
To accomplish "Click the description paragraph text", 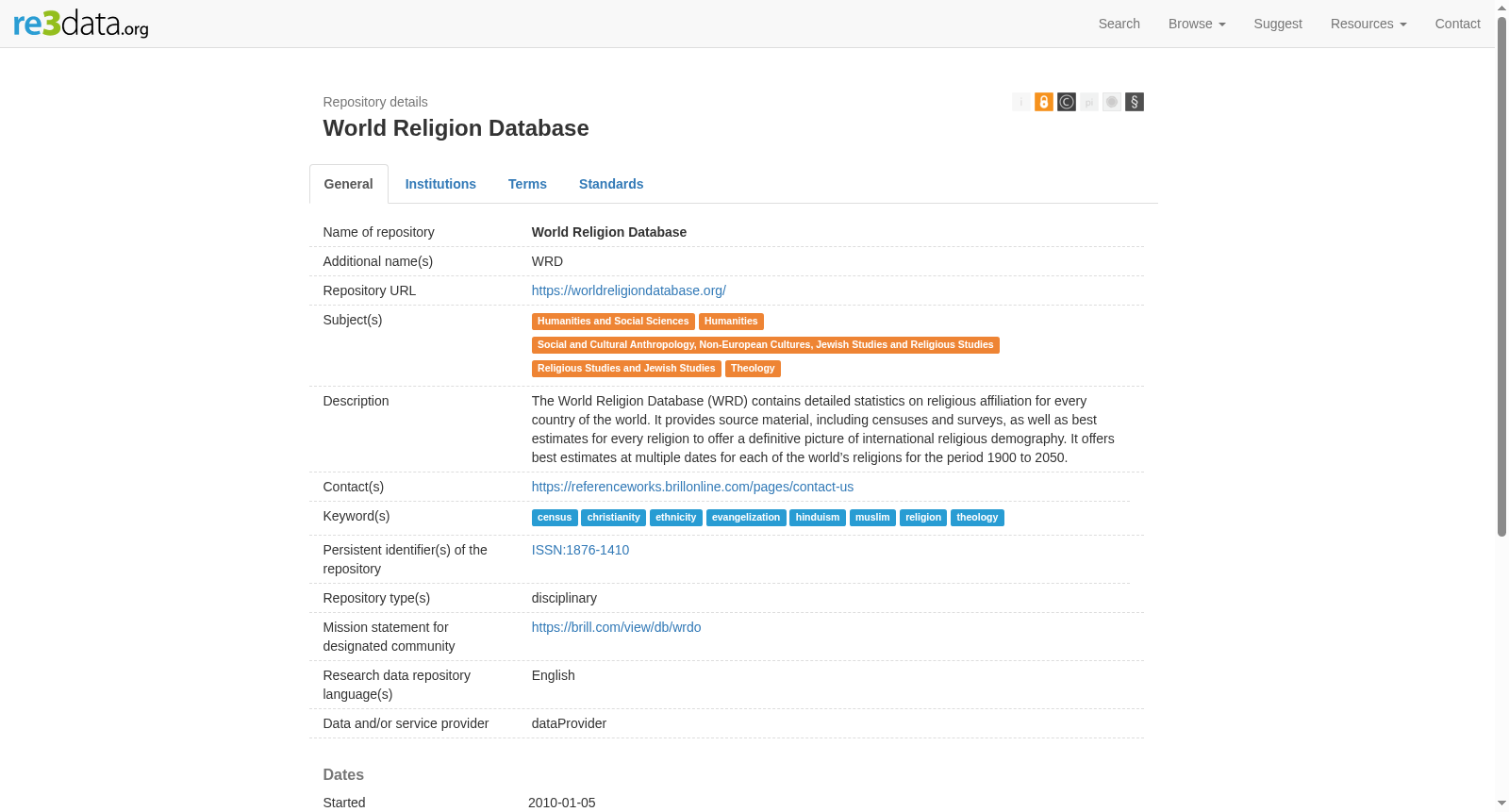I will click(x=823, y=429).
